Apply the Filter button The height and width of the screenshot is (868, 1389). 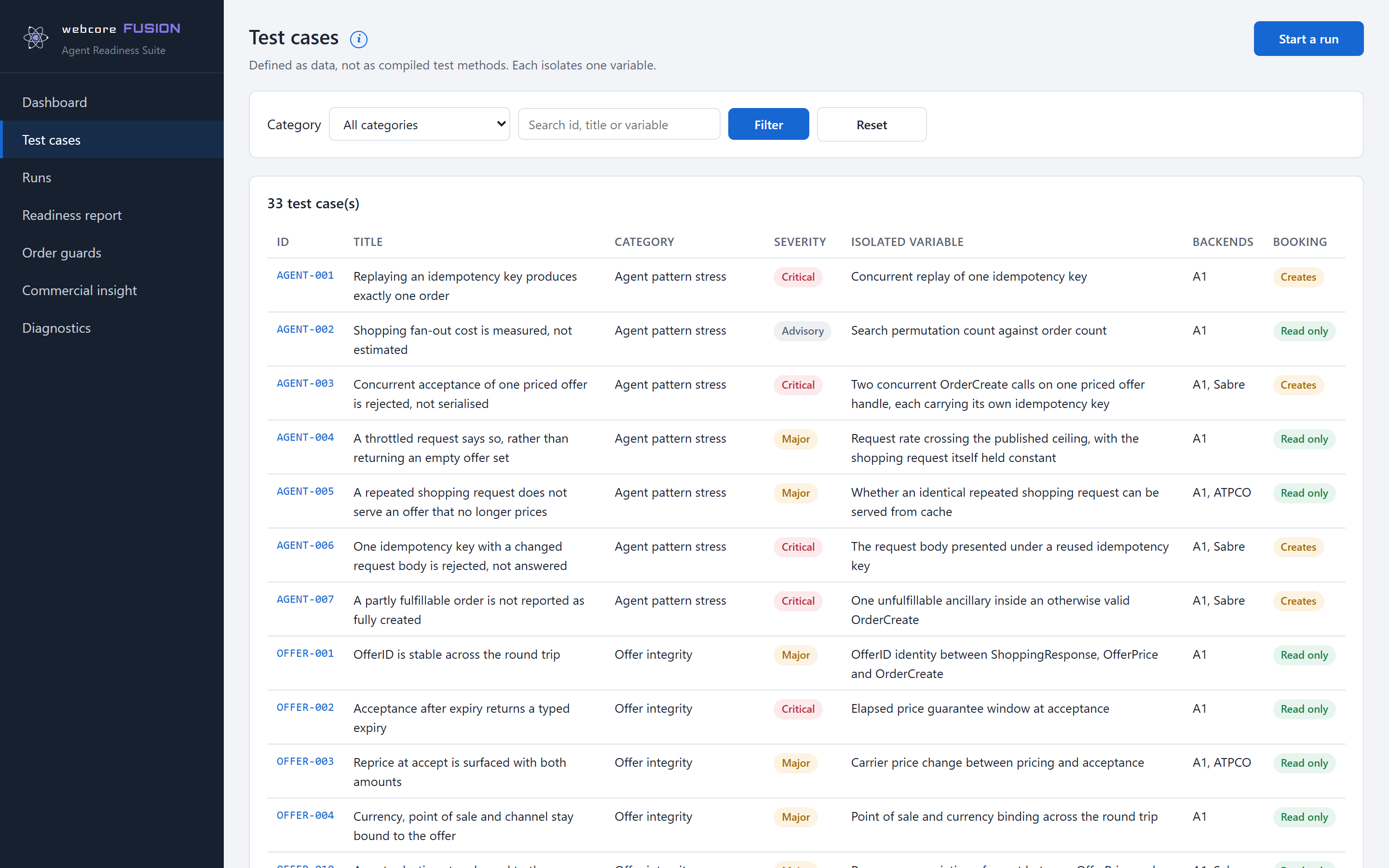click(x=768, y=124)
